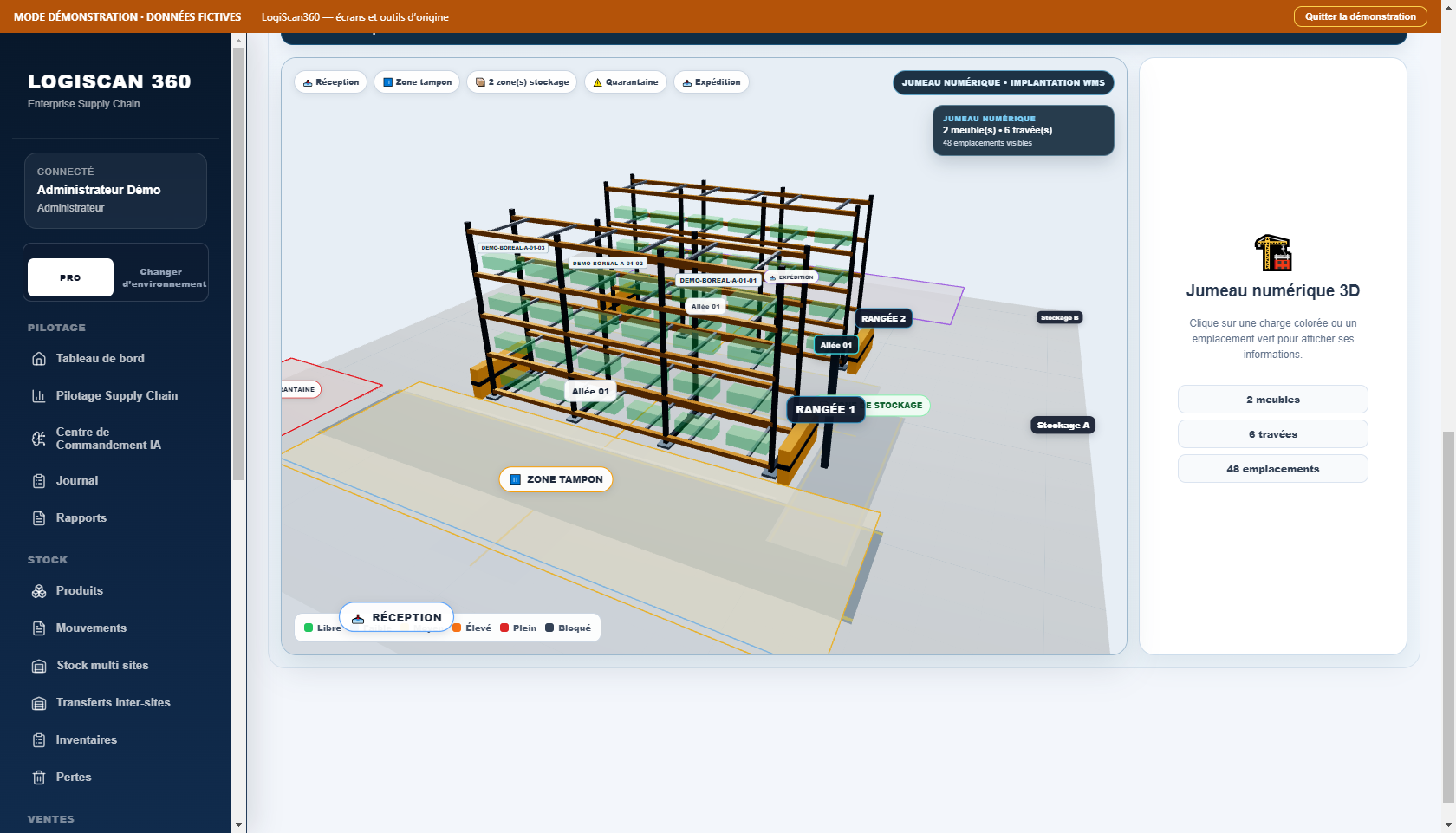Click the Journal clipboard icon

(x=39, y=481)
